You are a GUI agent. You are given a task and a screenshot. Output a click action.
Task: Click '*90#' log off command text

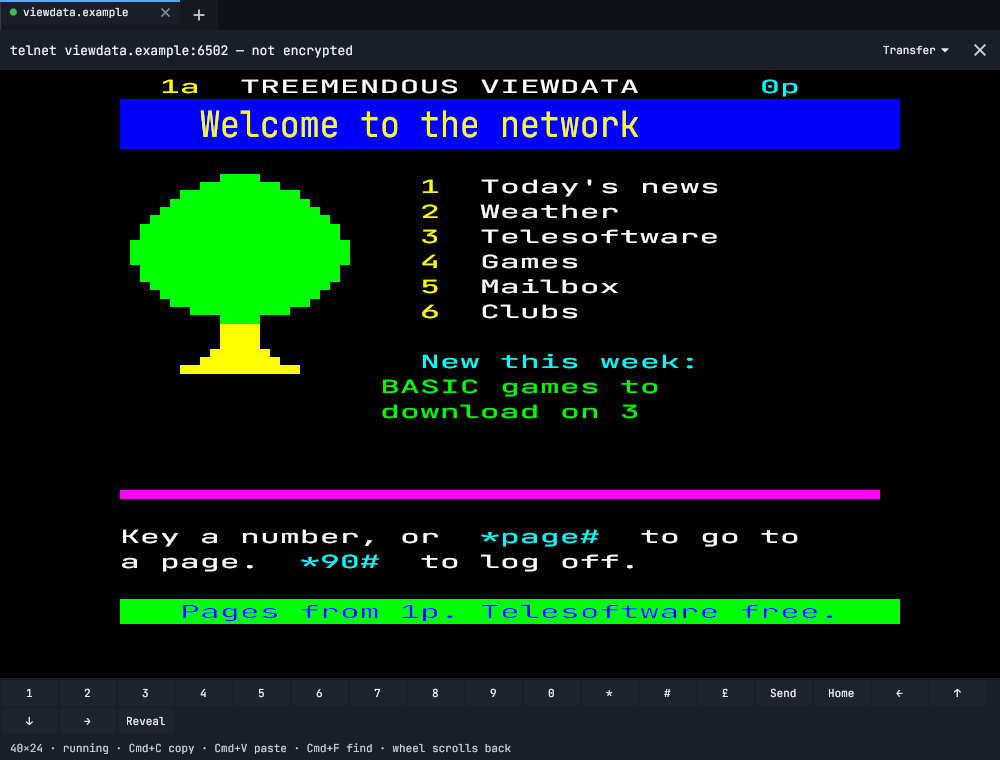340,562
